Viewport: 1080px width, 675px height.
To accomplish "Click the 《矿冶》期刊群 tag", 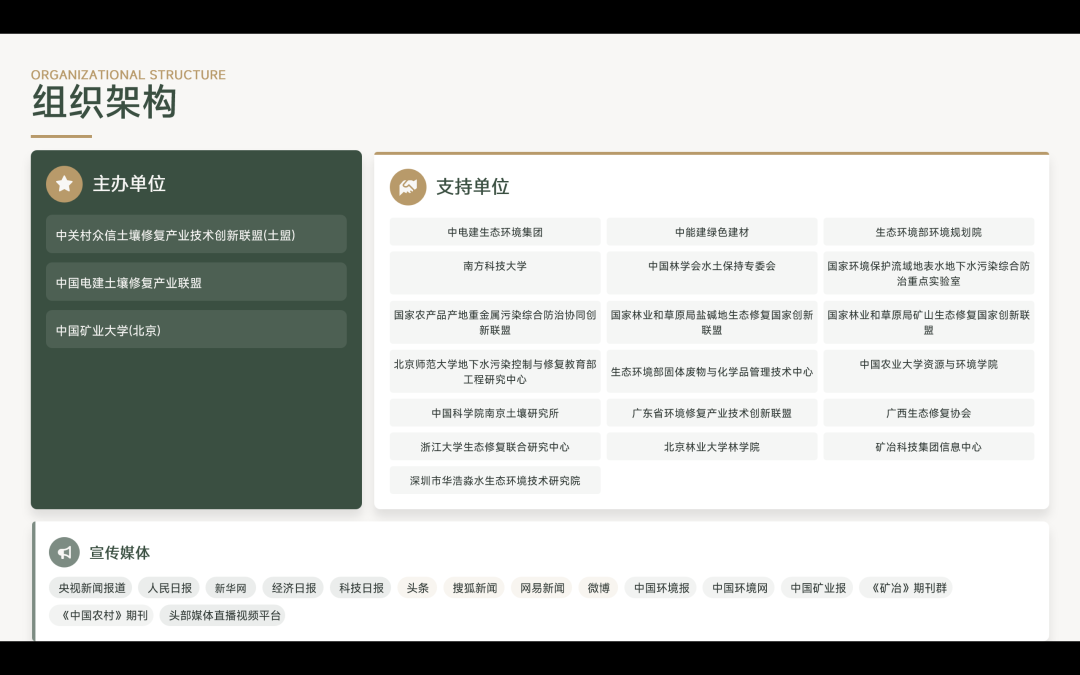I will point(906,588).
